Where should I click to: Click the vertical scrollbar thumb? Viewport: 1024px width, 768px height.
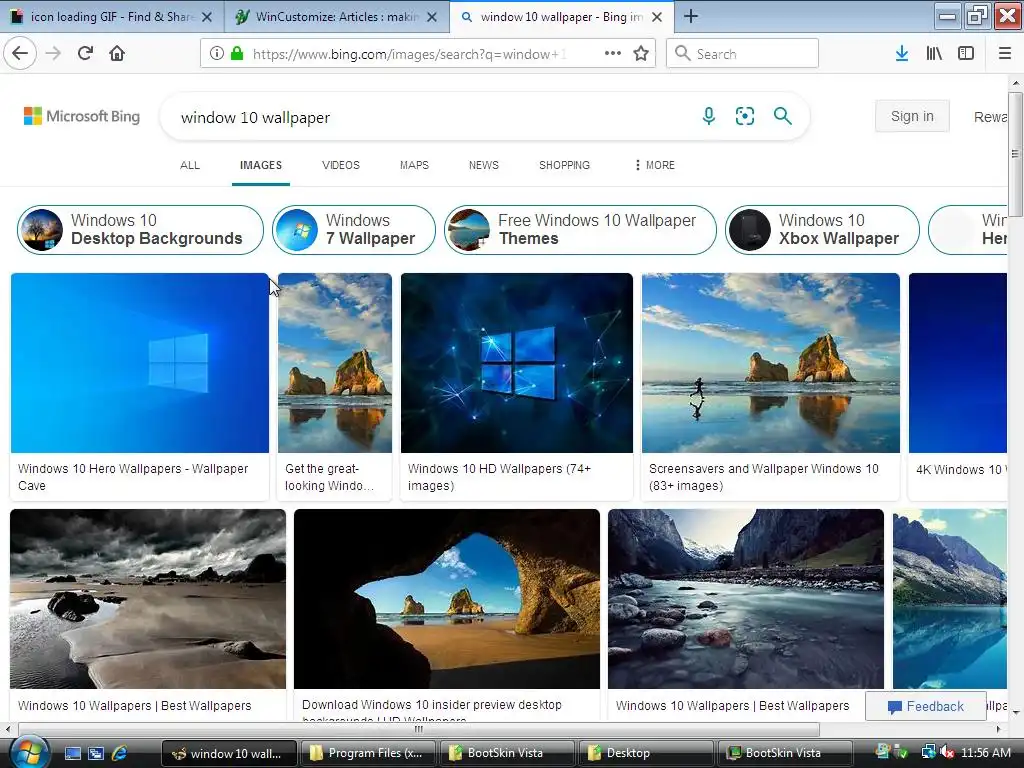[1015, 154]
